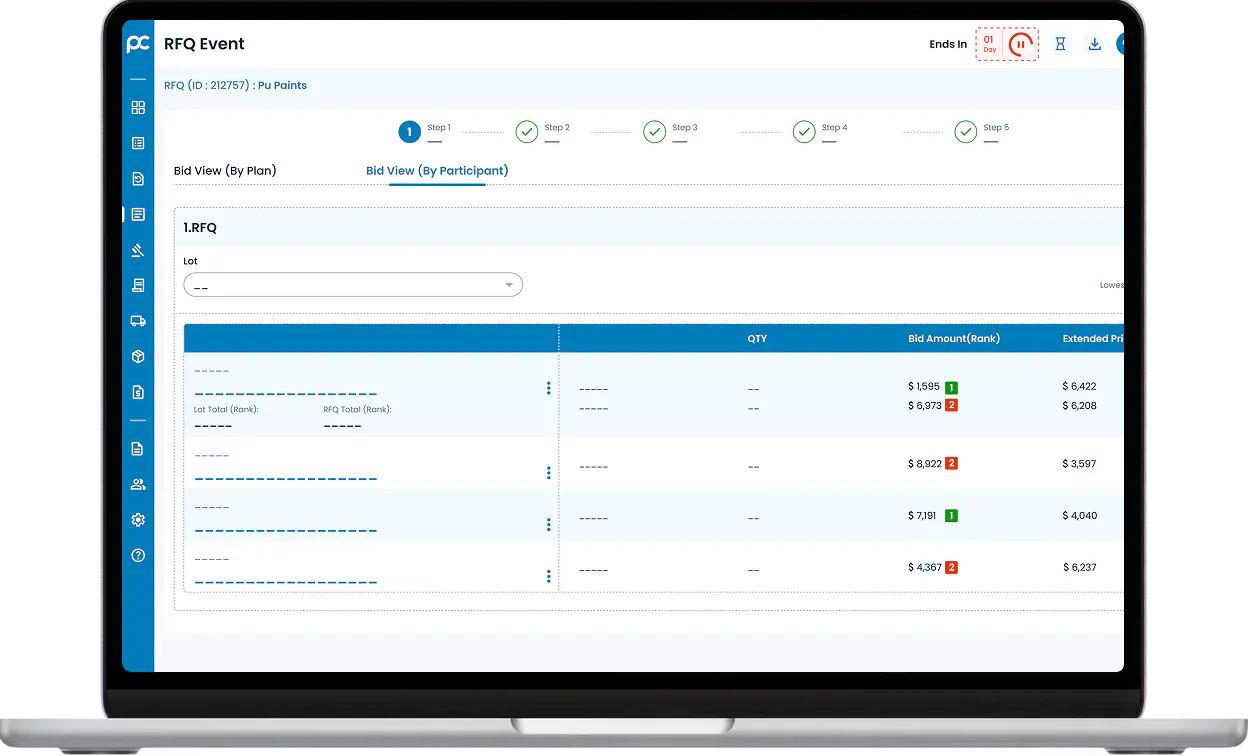Open the settings gear in sidebar
Viewport: 1248px width, 756px height.
138,520
